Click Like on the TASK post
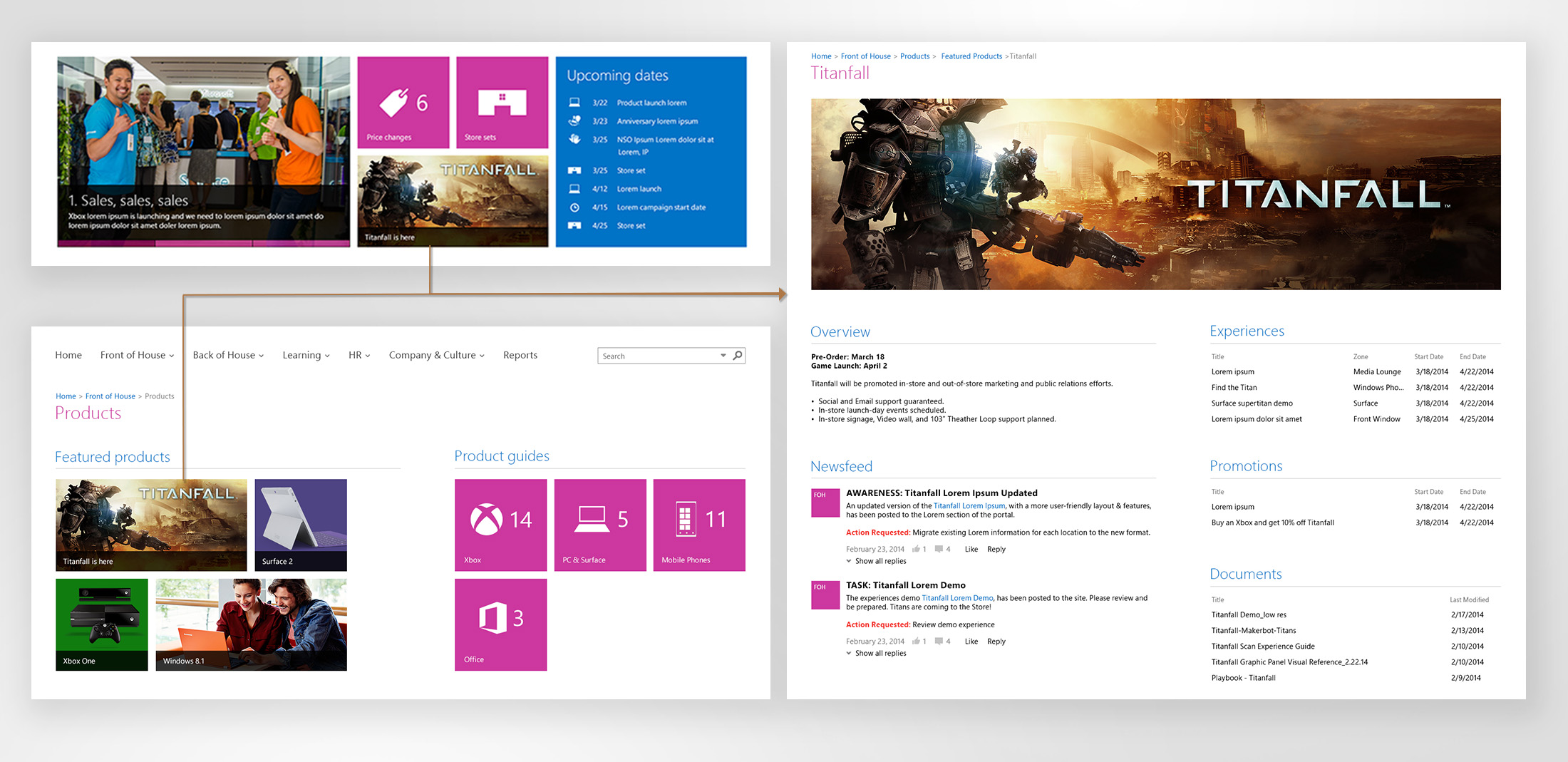 971,641
